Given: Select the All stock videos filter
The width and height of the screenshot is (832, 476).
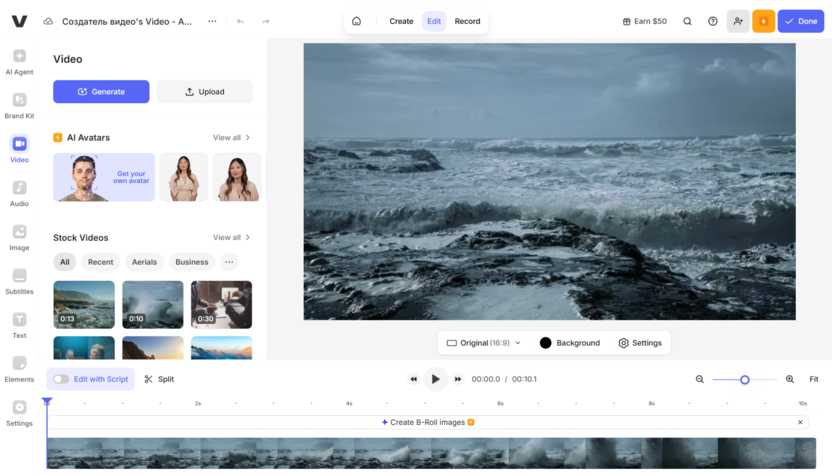Looking at the screenshot, I should [65, 262].
